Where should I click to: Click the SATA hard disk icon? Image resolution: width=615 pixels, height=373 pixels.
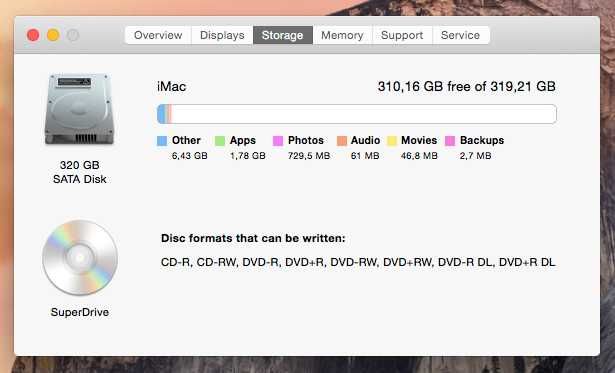coord(79,109)
